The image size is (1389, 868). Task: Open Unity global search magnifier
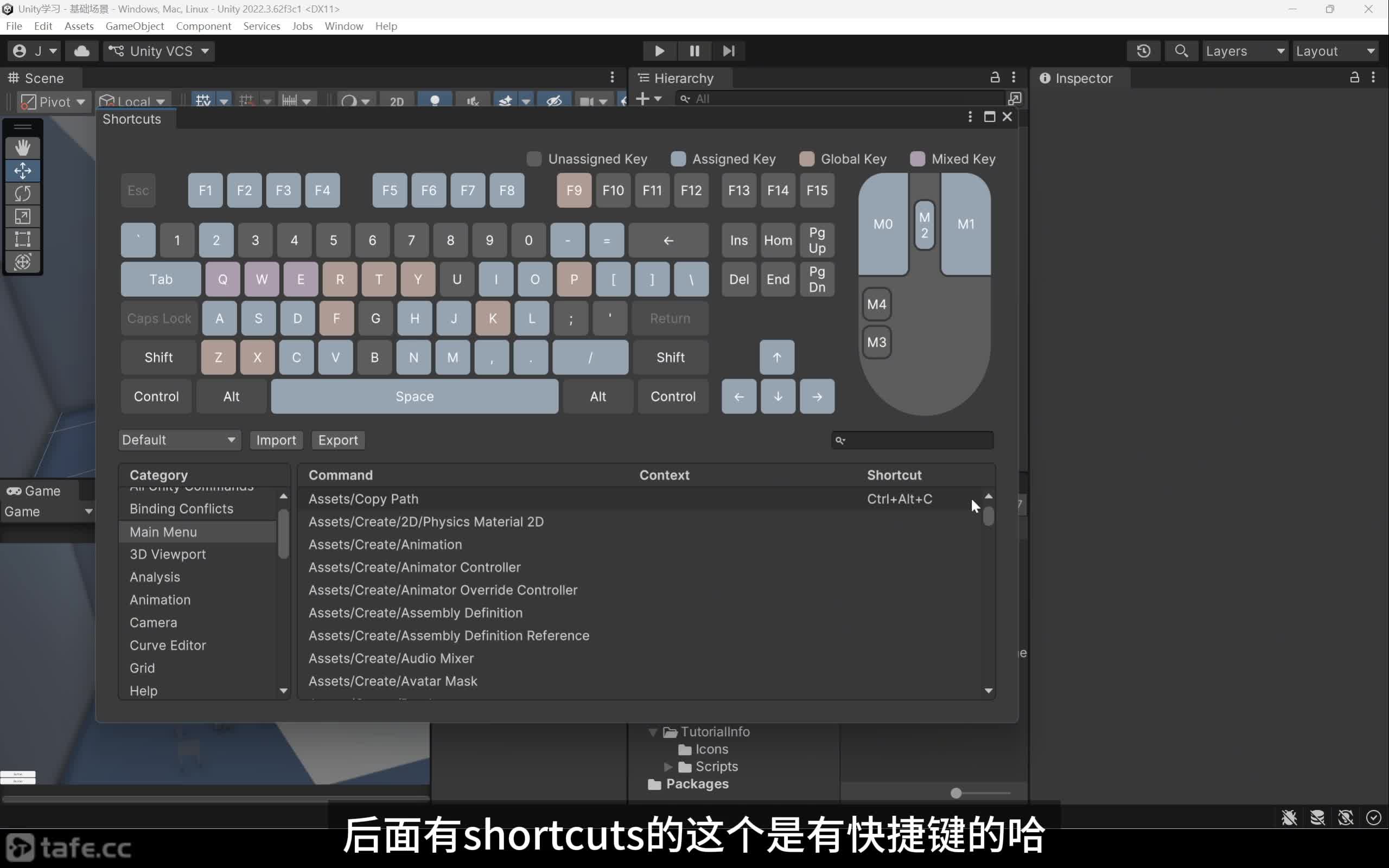coord(1181,51)
